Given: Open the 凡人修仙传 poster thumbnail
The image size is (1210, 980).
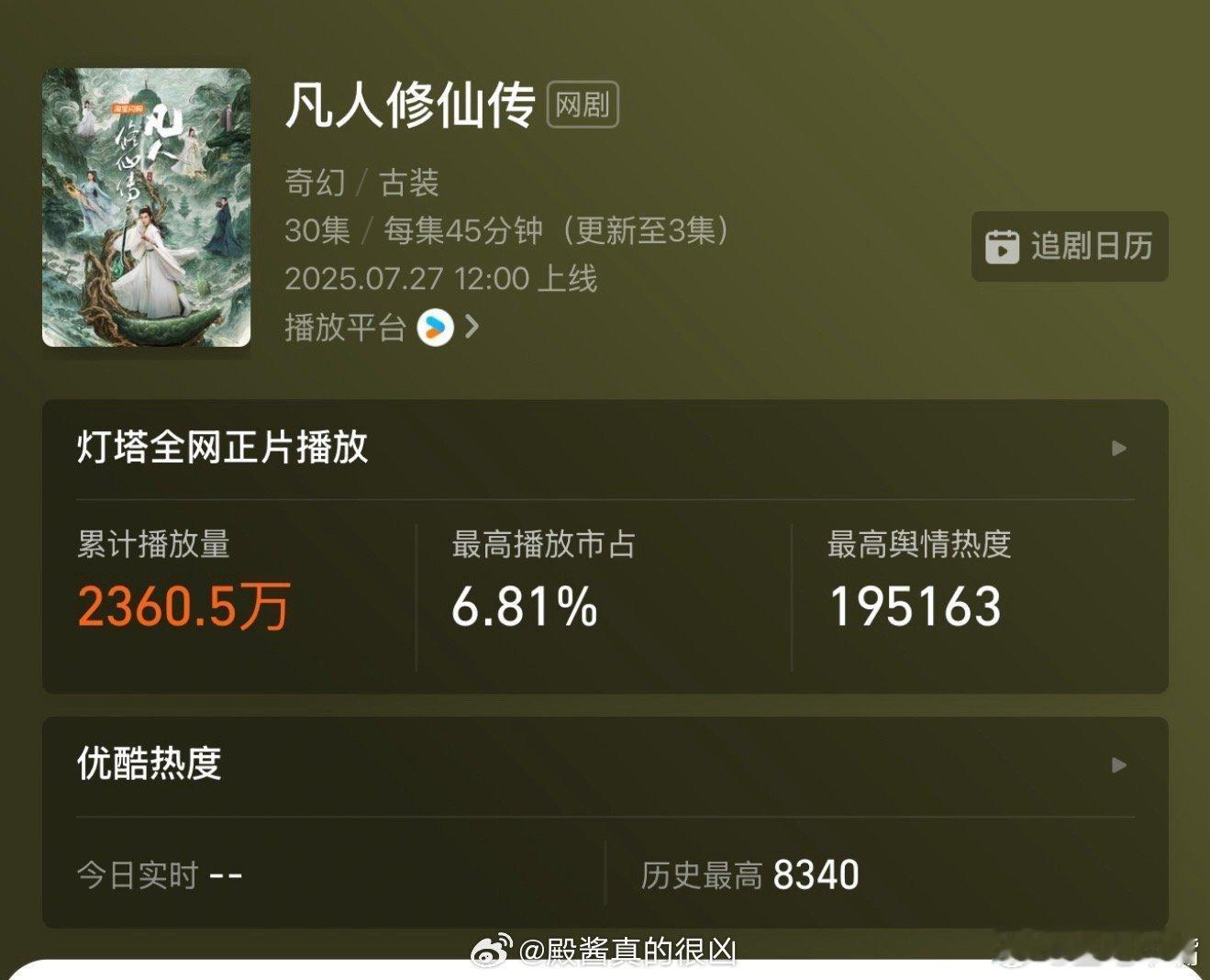Looking at the screenshot, I should (147, 207).
